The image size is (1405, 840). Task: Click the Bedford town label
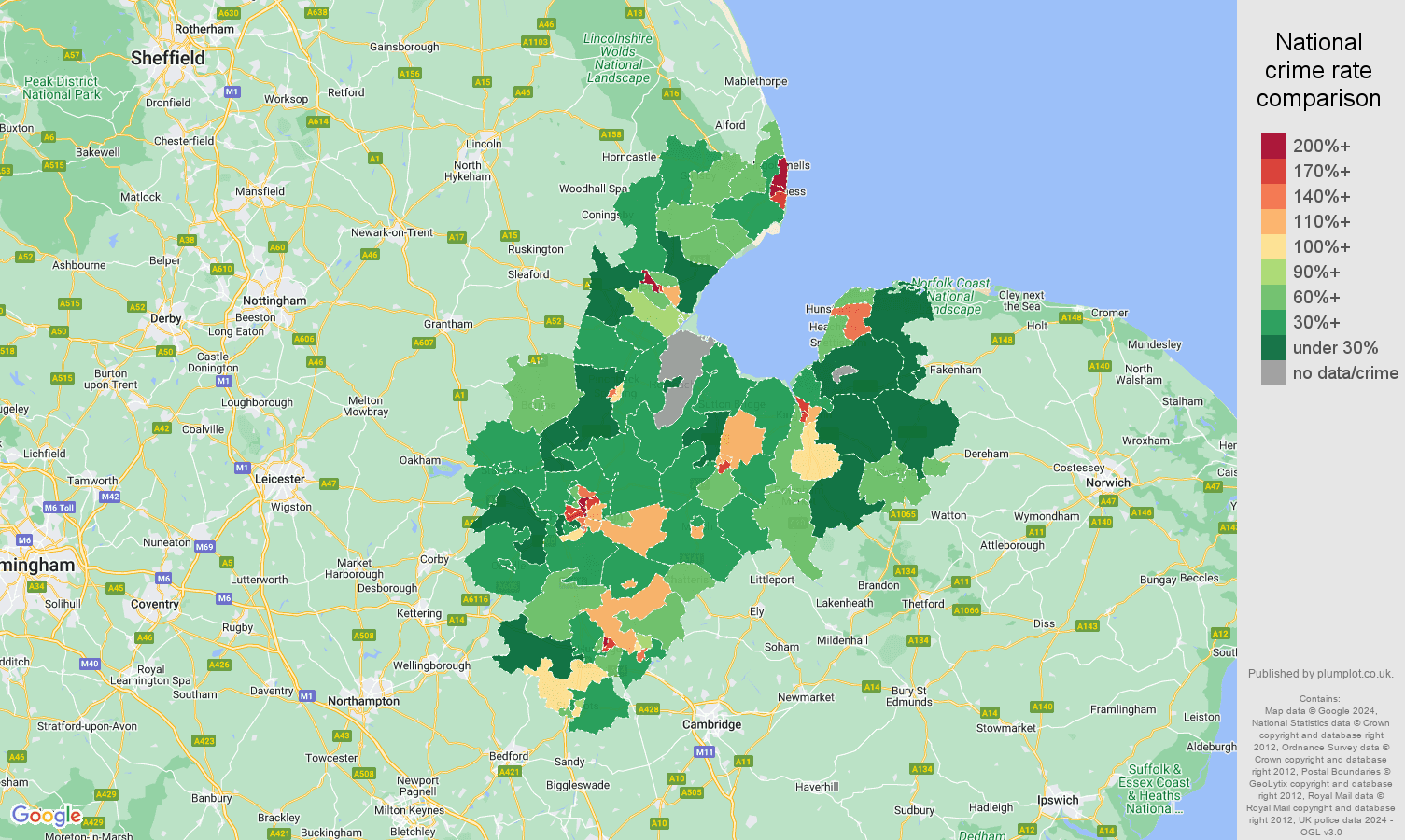pos(509,756)
